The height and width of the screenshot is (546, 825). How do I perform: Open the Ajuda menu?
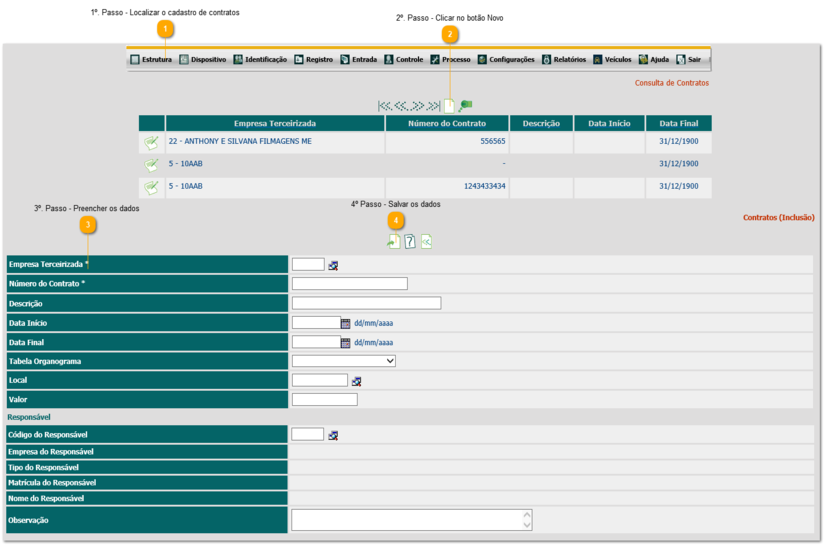[x=654, y=59]
